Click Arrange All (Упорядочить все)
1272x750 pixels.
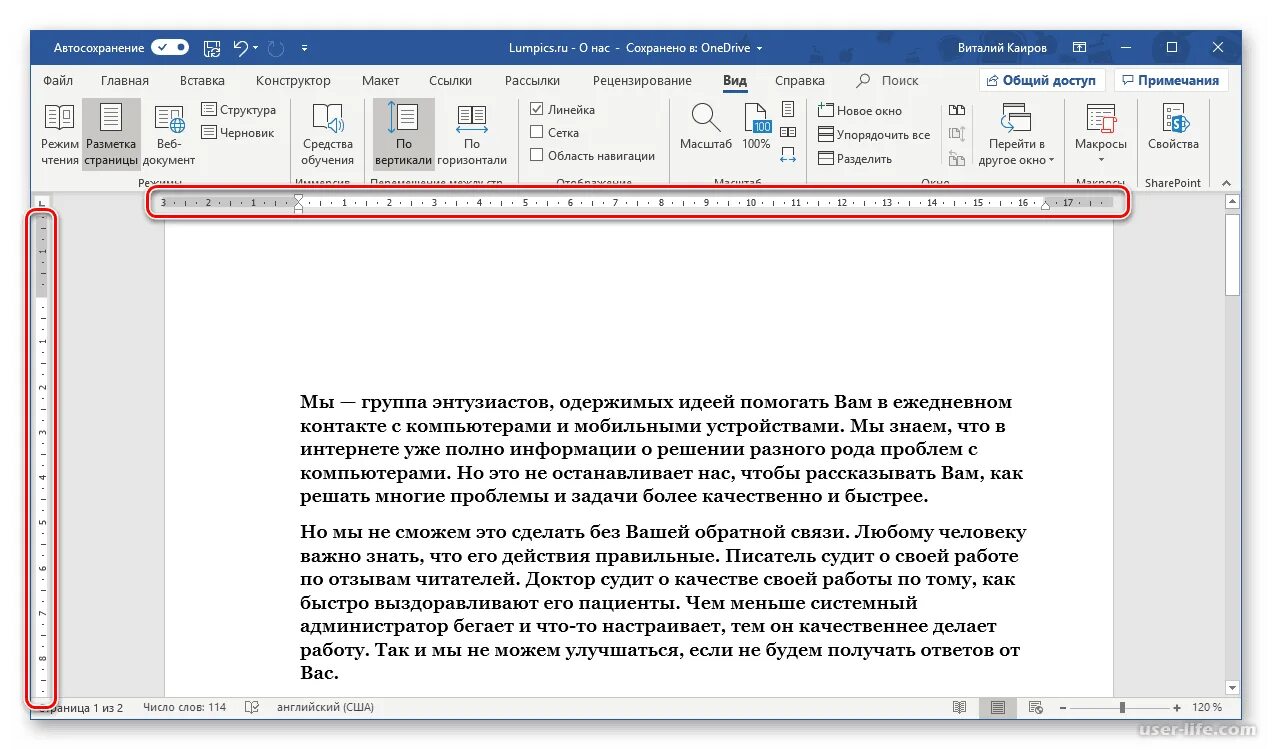[x=873, y=134]
